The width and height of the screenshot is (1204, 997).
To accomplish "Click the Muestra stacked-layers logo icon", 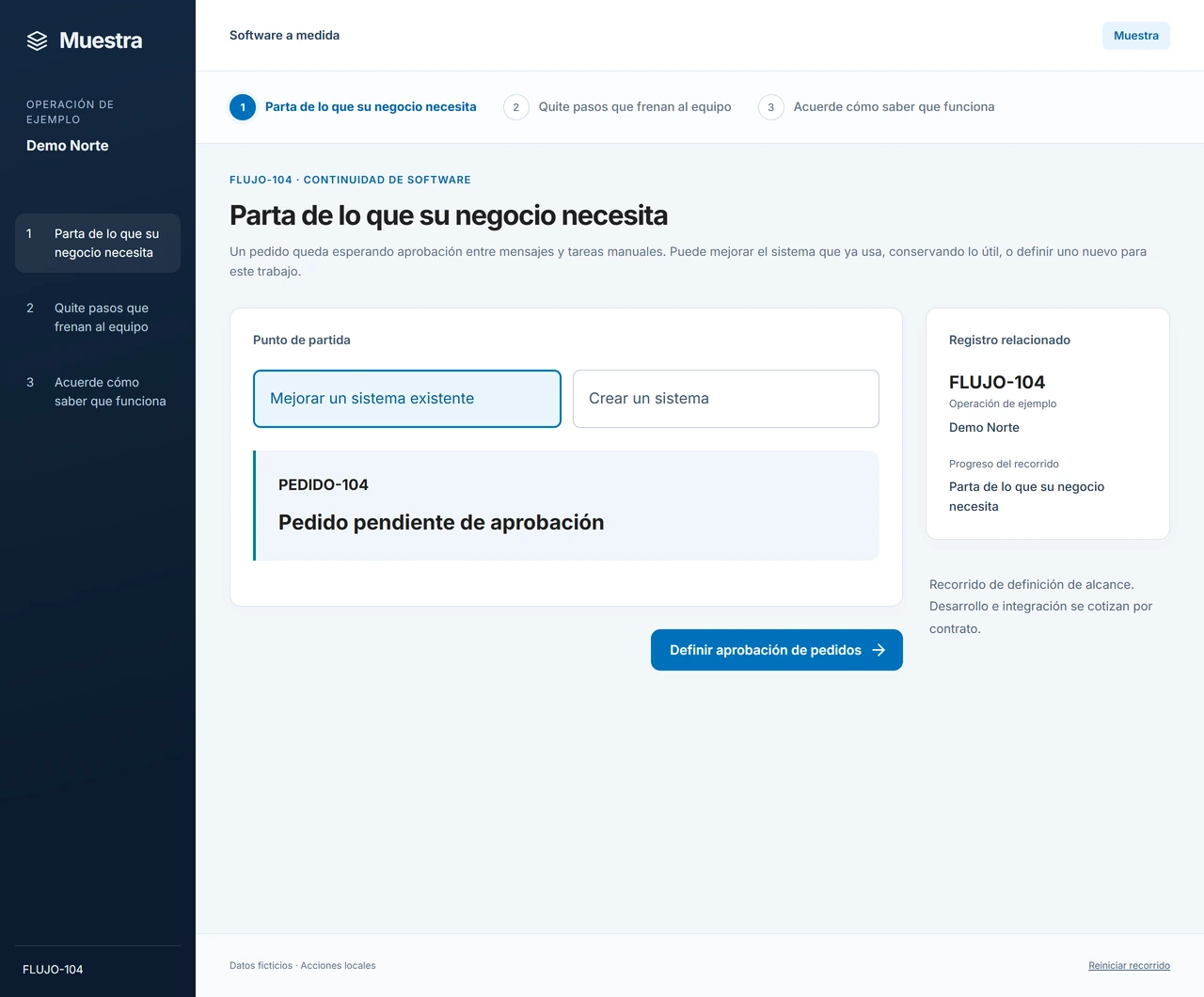I will point(37,40).
